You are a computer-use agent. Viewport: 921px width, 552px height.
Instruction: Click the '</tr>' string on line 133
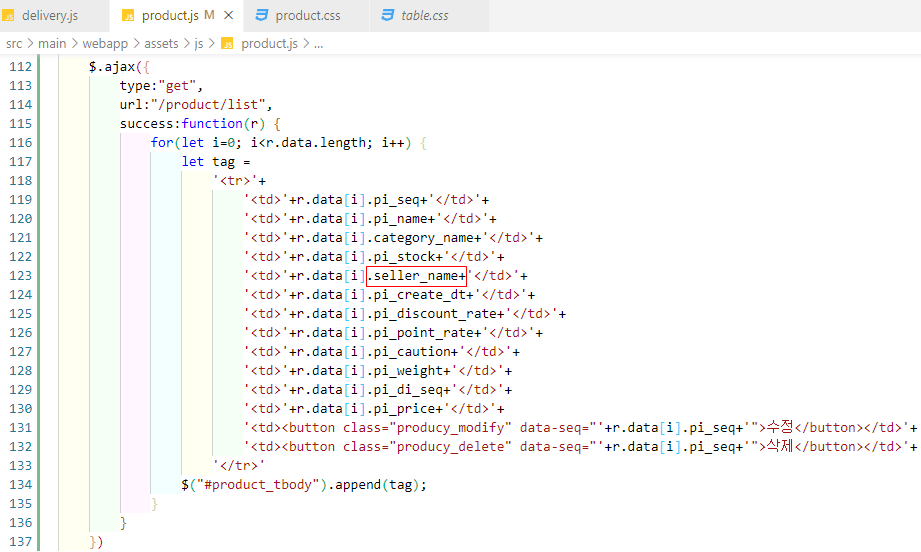pyautogui.click(x=238, y=466)
